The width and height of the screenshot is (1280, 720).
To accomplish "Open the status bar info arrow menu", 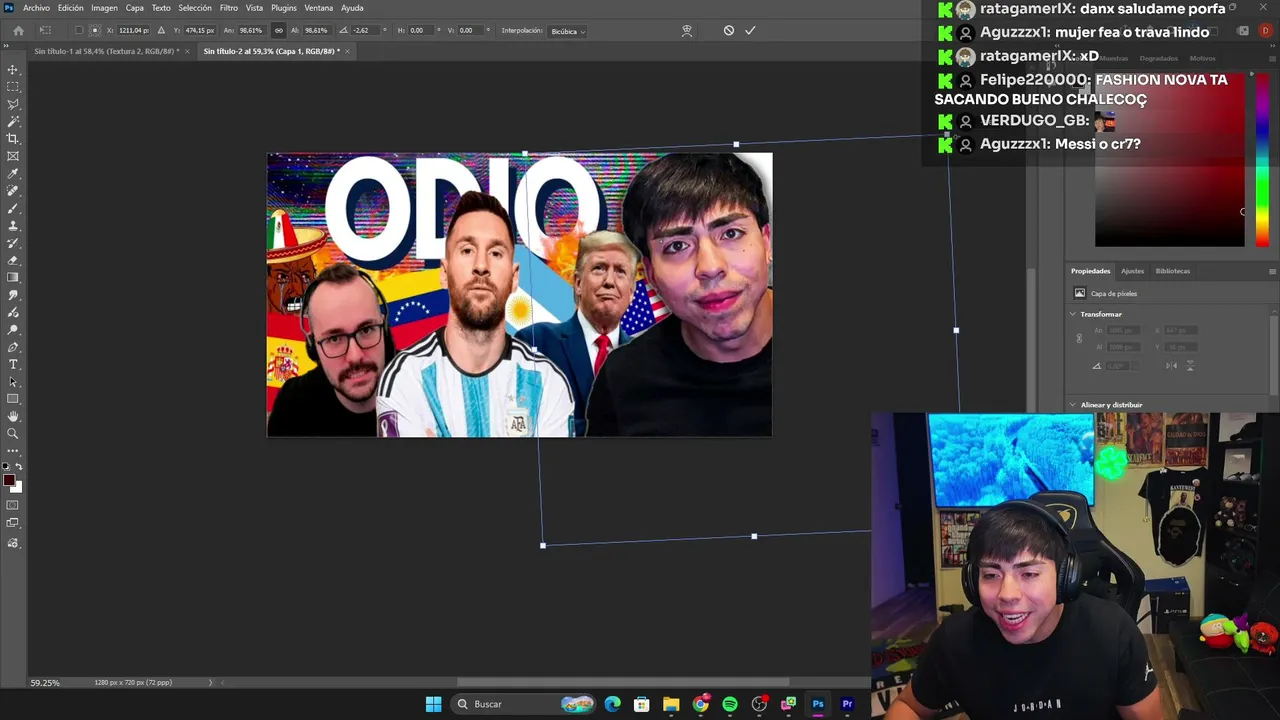I will point(210,683).
